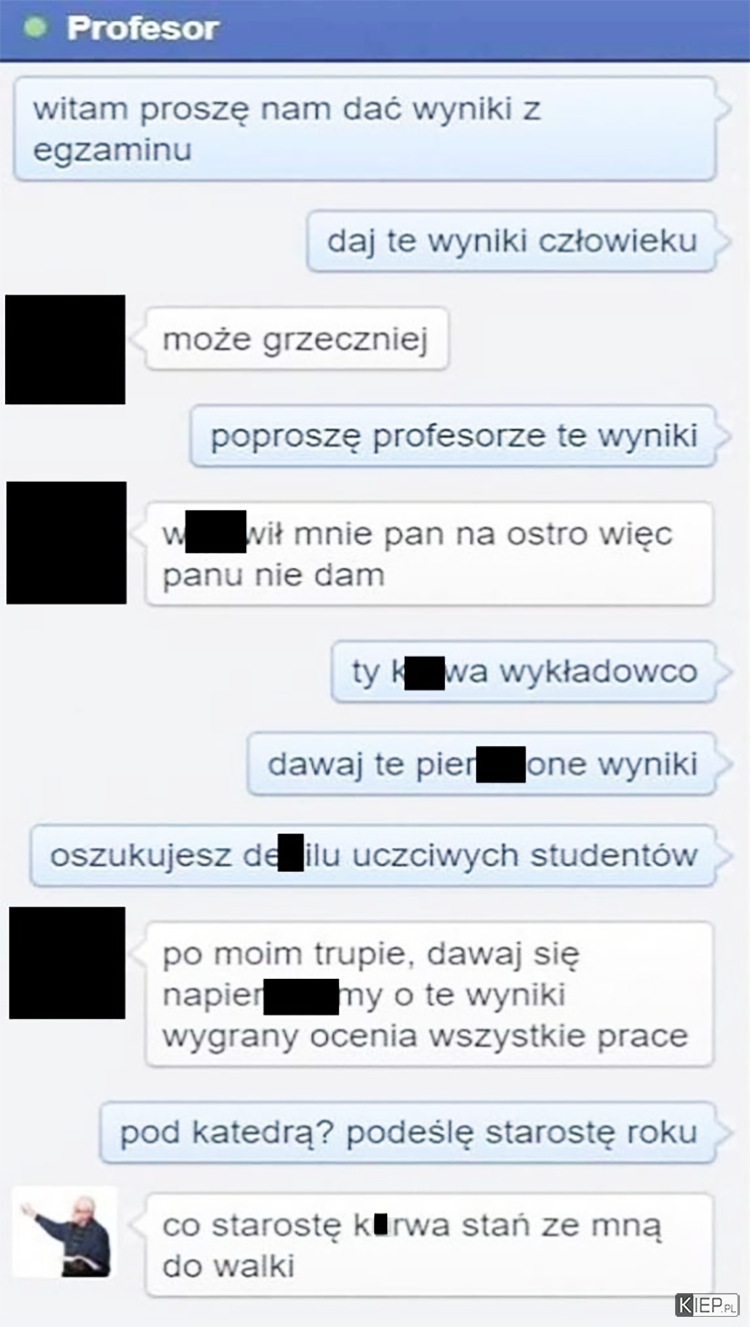750x1327 pixels.
Task: Click the professor avatar photo at bottom
Action: (x=65, y=1232)
